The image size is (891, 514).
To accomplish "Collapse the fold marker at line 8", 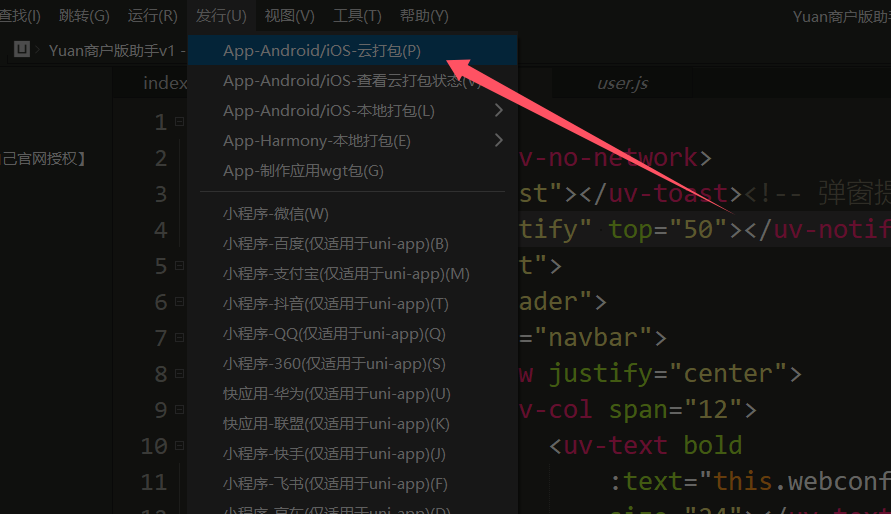I will (x=180, y=373).
